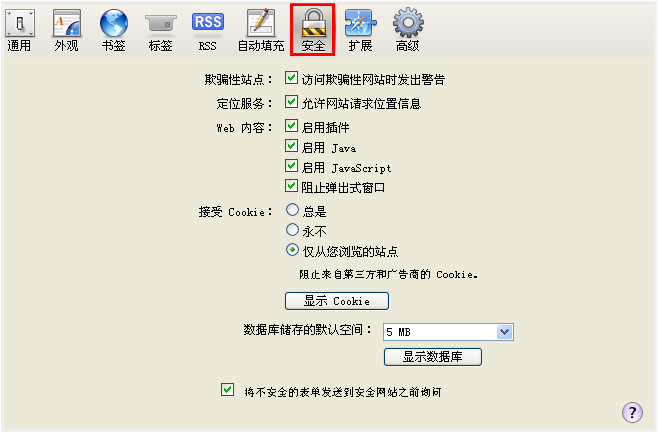Toggle 访问欺骗性网站时发出警告 checkbox
Screen dimensions: 659x434
[x=291, y=78]
